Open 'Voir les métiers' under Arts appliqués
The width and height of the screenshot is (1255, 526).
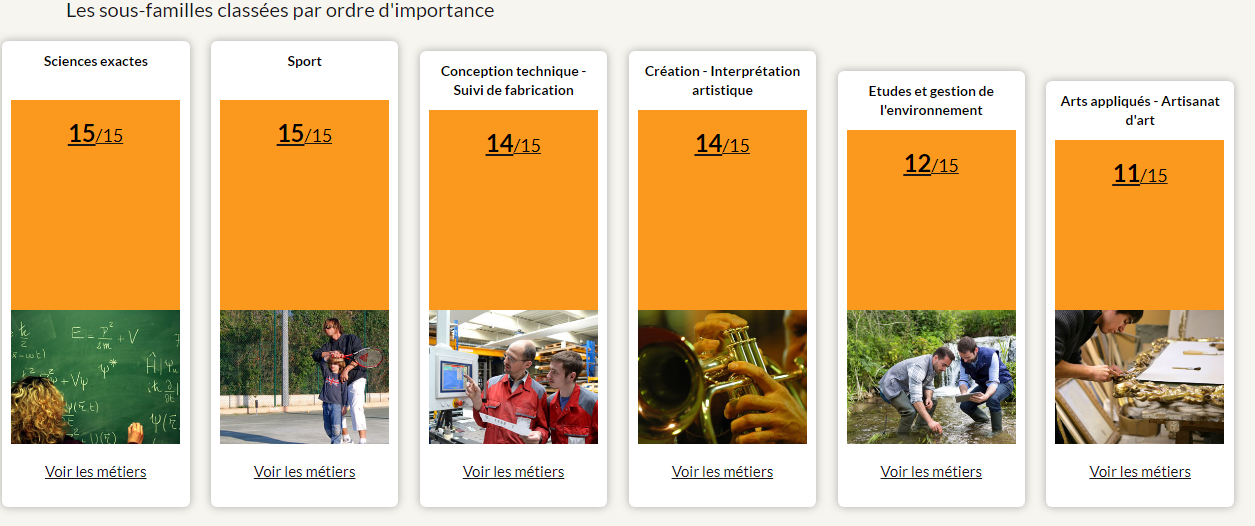coord(1140,472)
